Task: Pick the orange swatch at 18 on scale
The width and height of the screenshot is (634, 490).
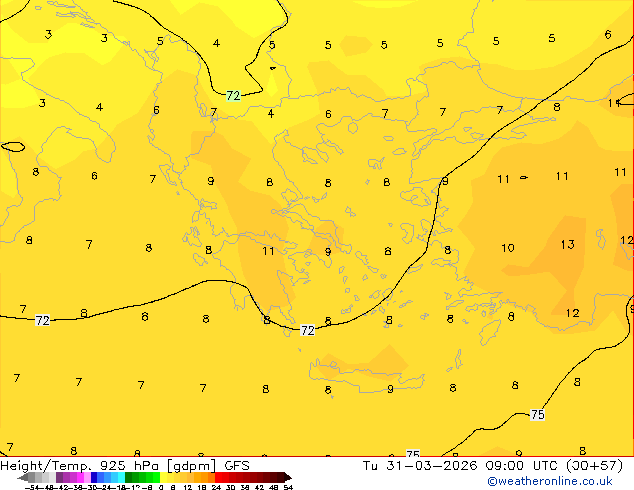Action: [205, 478]
